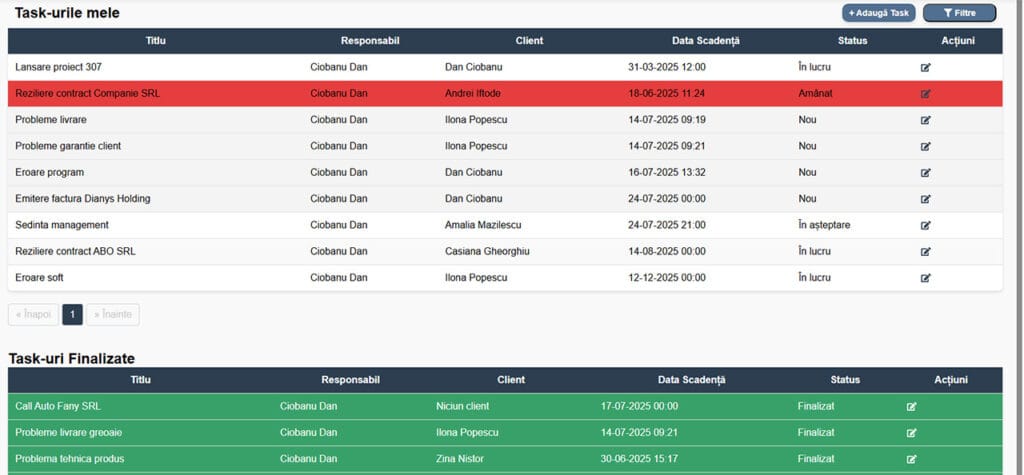The height and width of the screenshot is (475, 1024).
Task: Select page 1 in pagination
Action: [72, 314]
